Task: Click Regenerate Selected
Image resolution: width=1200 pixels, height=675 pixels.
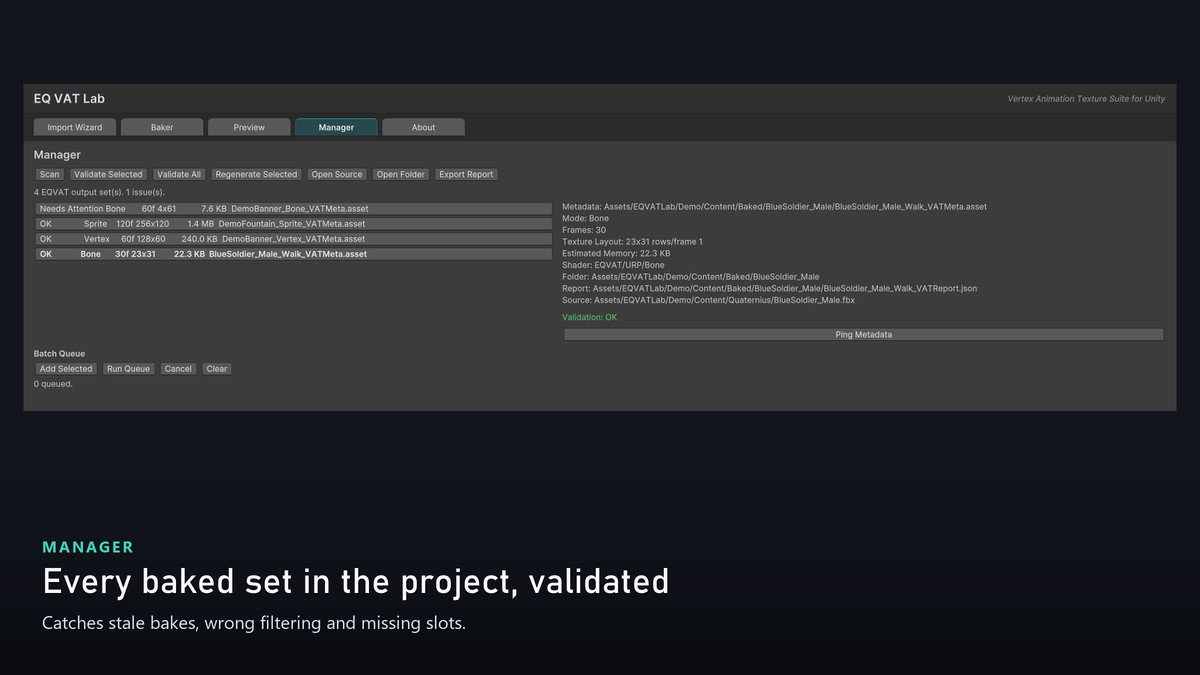Action: pyautogui.click(x=256, y=174)
